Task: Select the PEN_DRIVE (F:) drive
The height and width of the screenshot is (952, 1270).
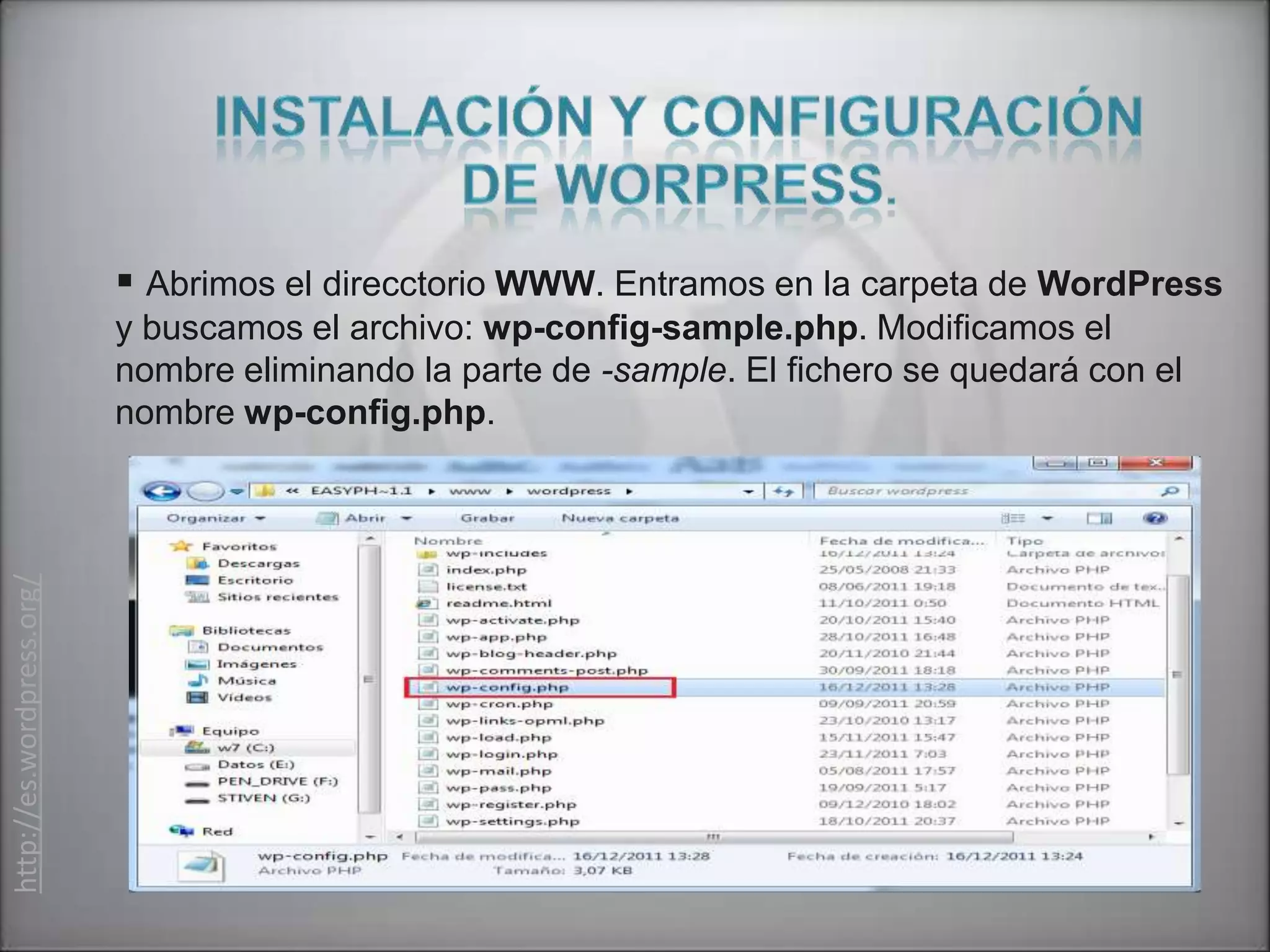Action: point(278,781)
